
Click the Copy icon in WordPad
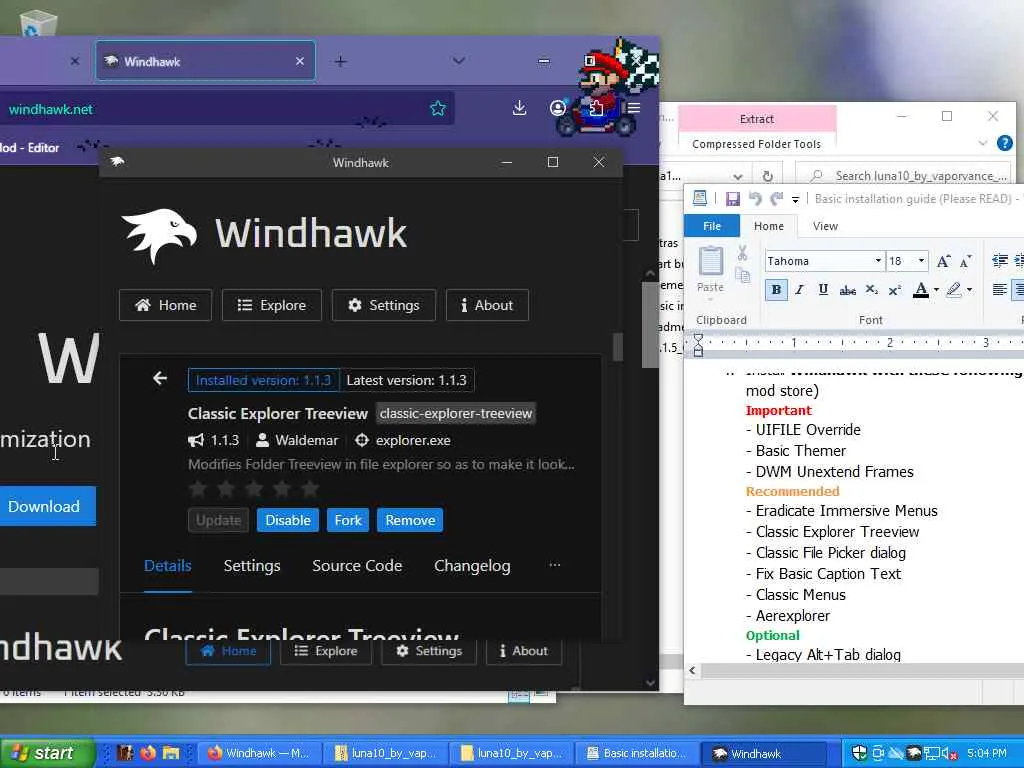743,274
